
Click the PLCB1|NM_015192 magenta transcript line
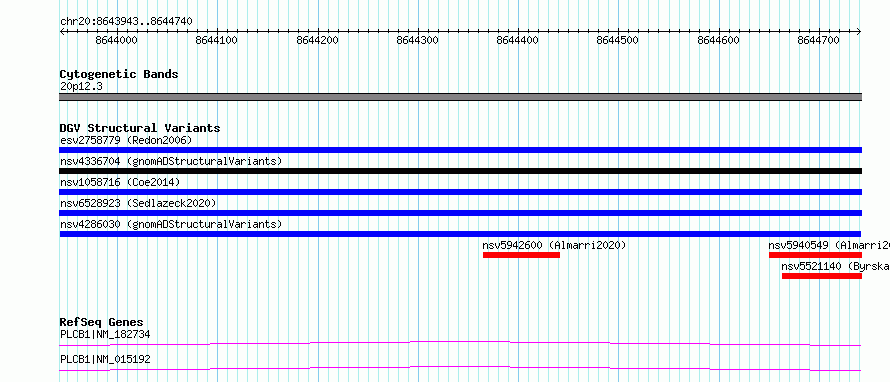pos(460,368)
